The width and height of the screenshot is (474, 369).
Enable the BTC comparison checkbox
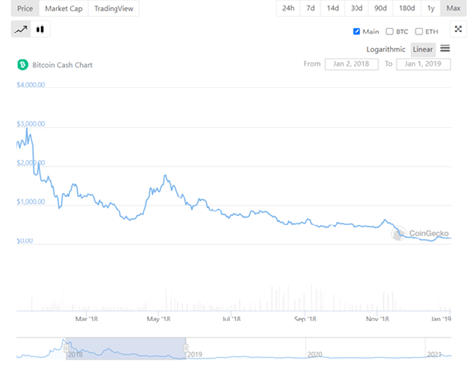point(389,31)
